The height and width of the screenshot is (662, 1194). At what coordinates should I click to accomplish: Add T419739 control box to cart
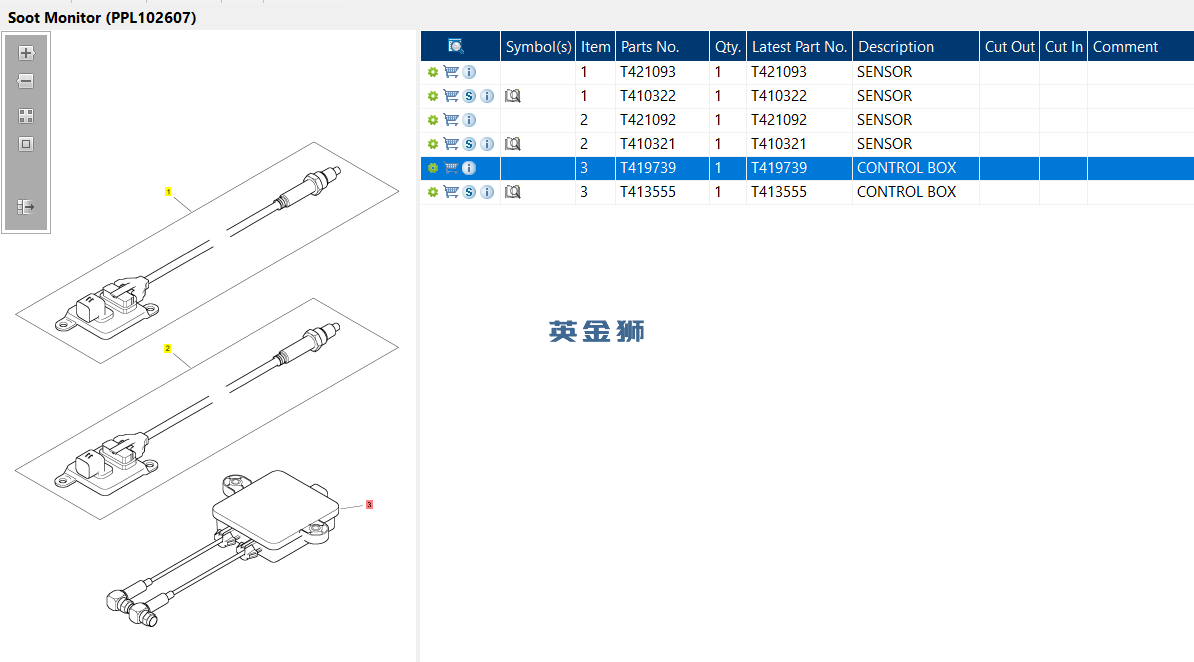point(451,168)
